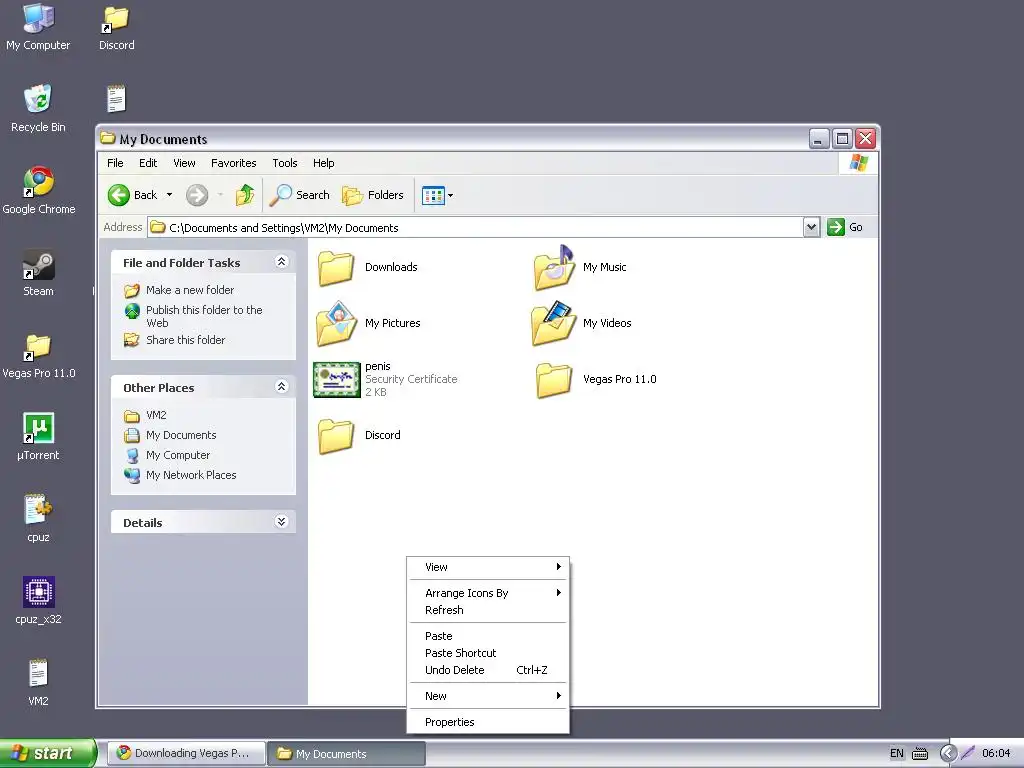Select Discord desktop shortcut icon
The height and width of the screenshot is (768, 1024).
pos(116,19)
